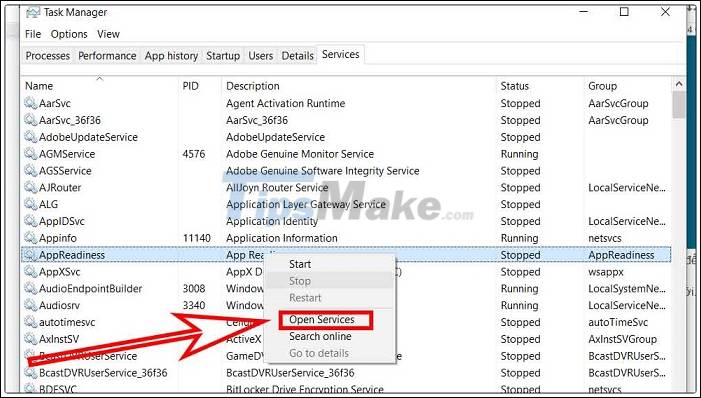Click the autoTimeSvc group cell

point(618,322)
